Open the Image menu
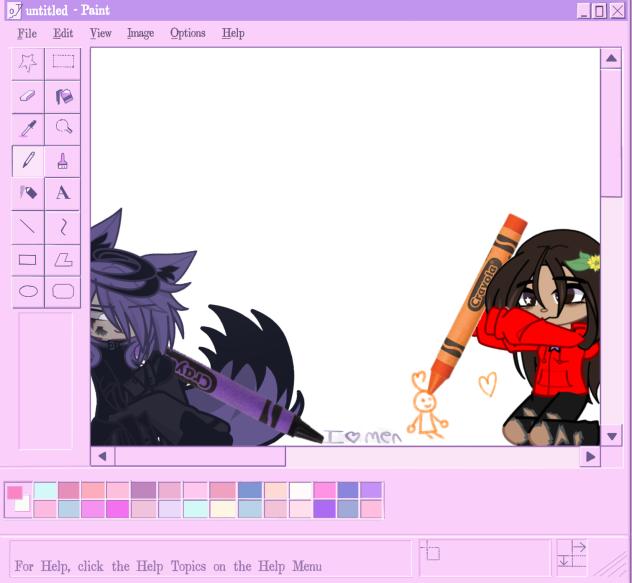 click(x=140, y=33)
